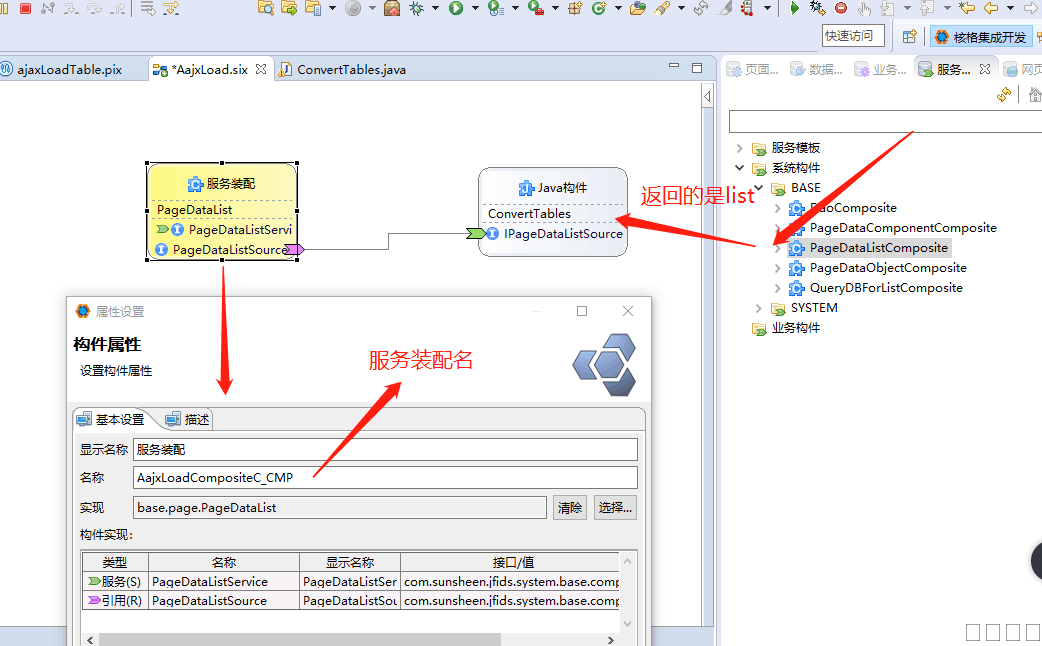The image size is (1042, 646).
Task: Expand the SYSTEM folder node
Action: [x=759, y=308]
